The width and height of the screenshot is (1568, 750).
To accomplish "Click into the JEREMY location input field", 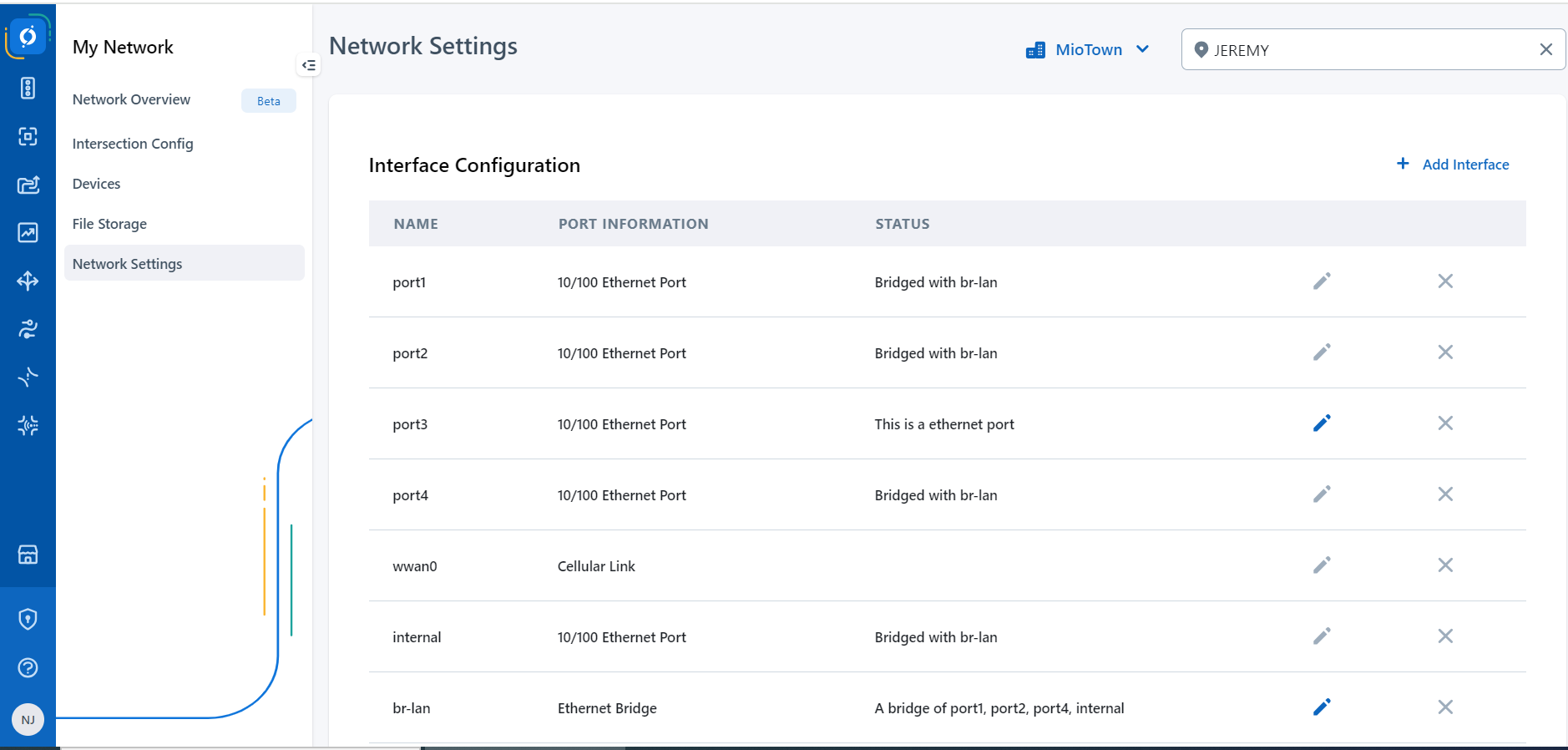I will click(x=1369, y=50).
